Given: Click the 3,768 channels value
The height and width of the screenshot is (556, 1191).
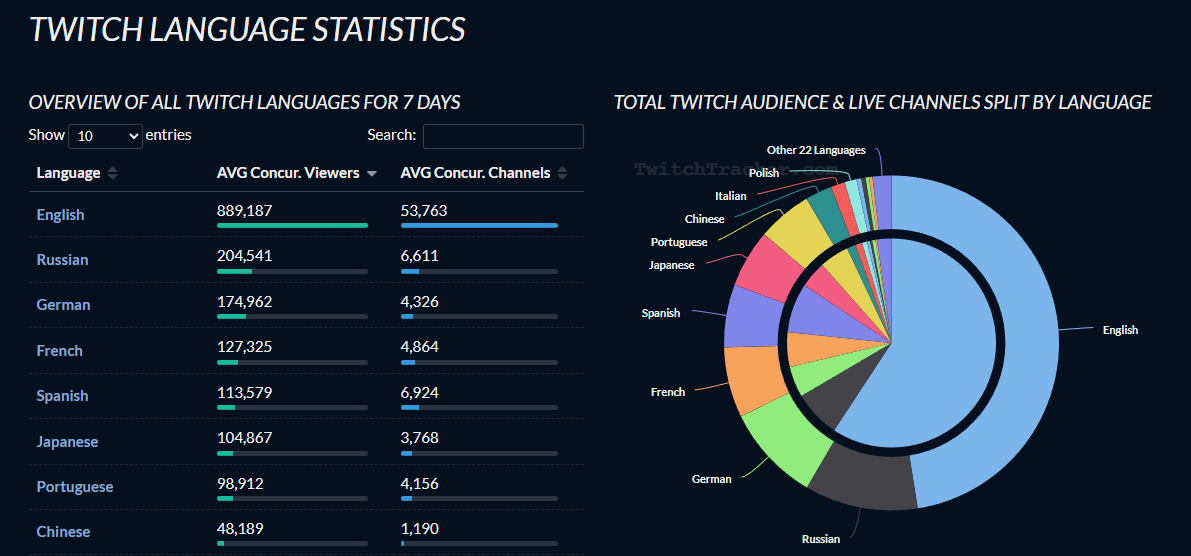Looking at the screenshot, I should tap(419, 438).
